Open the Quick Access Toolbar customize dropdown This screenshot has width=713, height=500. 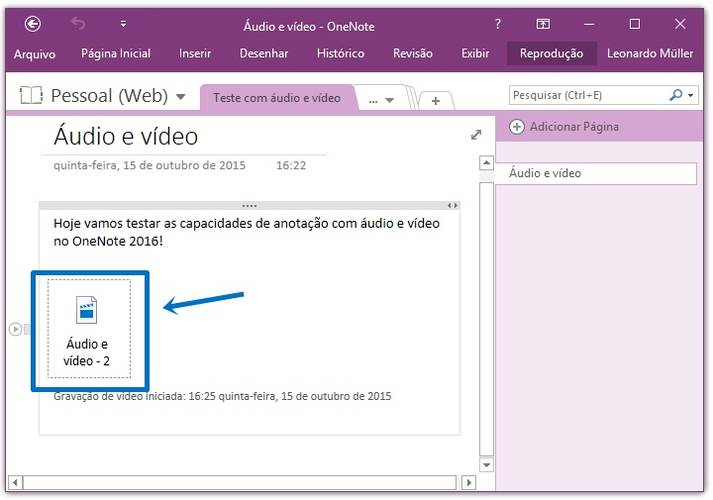123,24
